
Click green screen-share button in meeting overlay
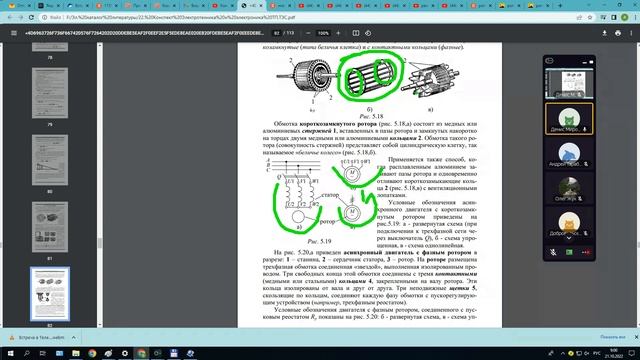coord(569,252)
